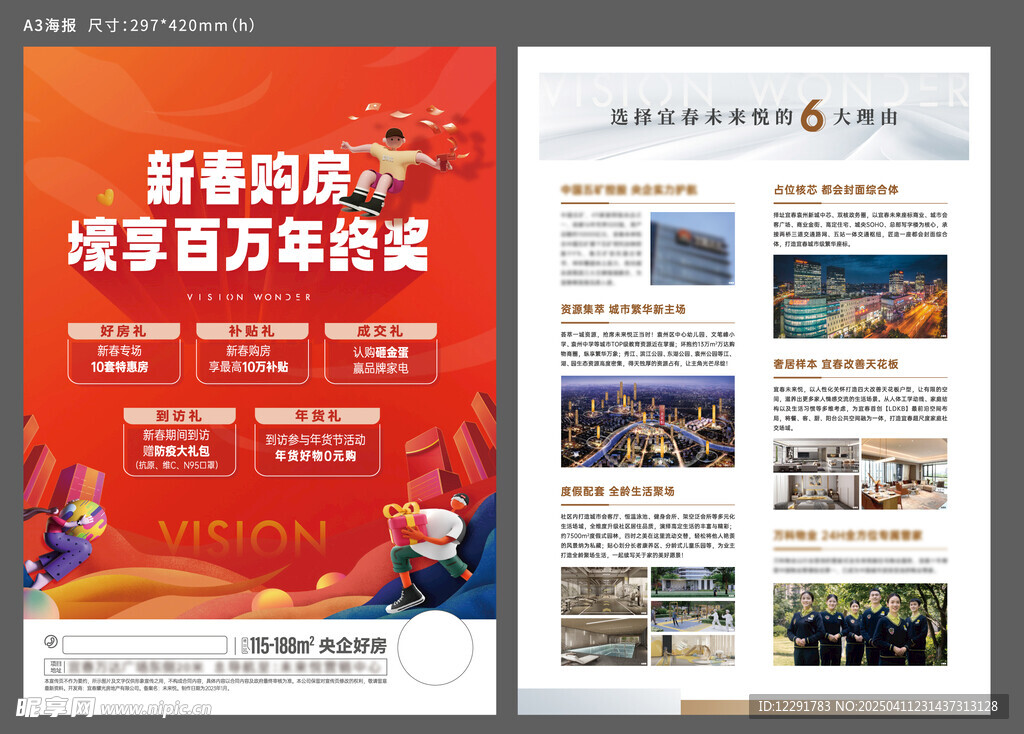This screenshot has height=734, width=1024.
Task: Click the 年货礼 offer box
Action: pos(315,442)
